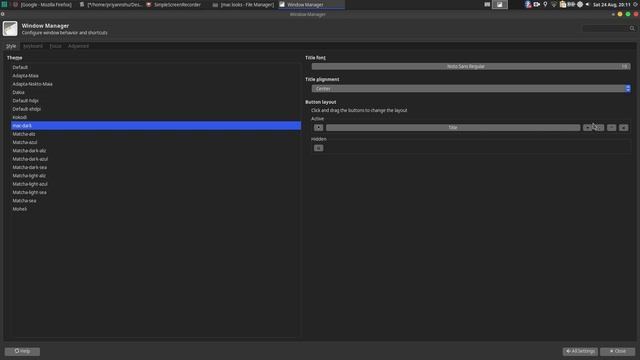Click the location pin tray icon
640x360 pixels.
545,4
